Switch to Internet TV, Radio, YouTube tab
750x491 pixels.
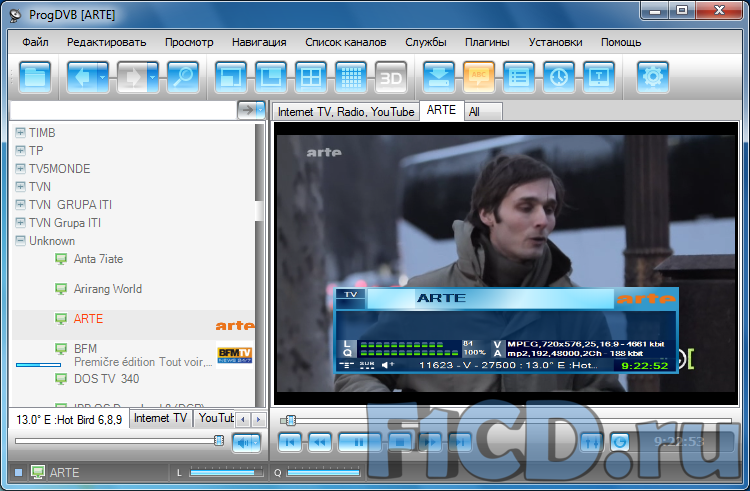point(346,112)
